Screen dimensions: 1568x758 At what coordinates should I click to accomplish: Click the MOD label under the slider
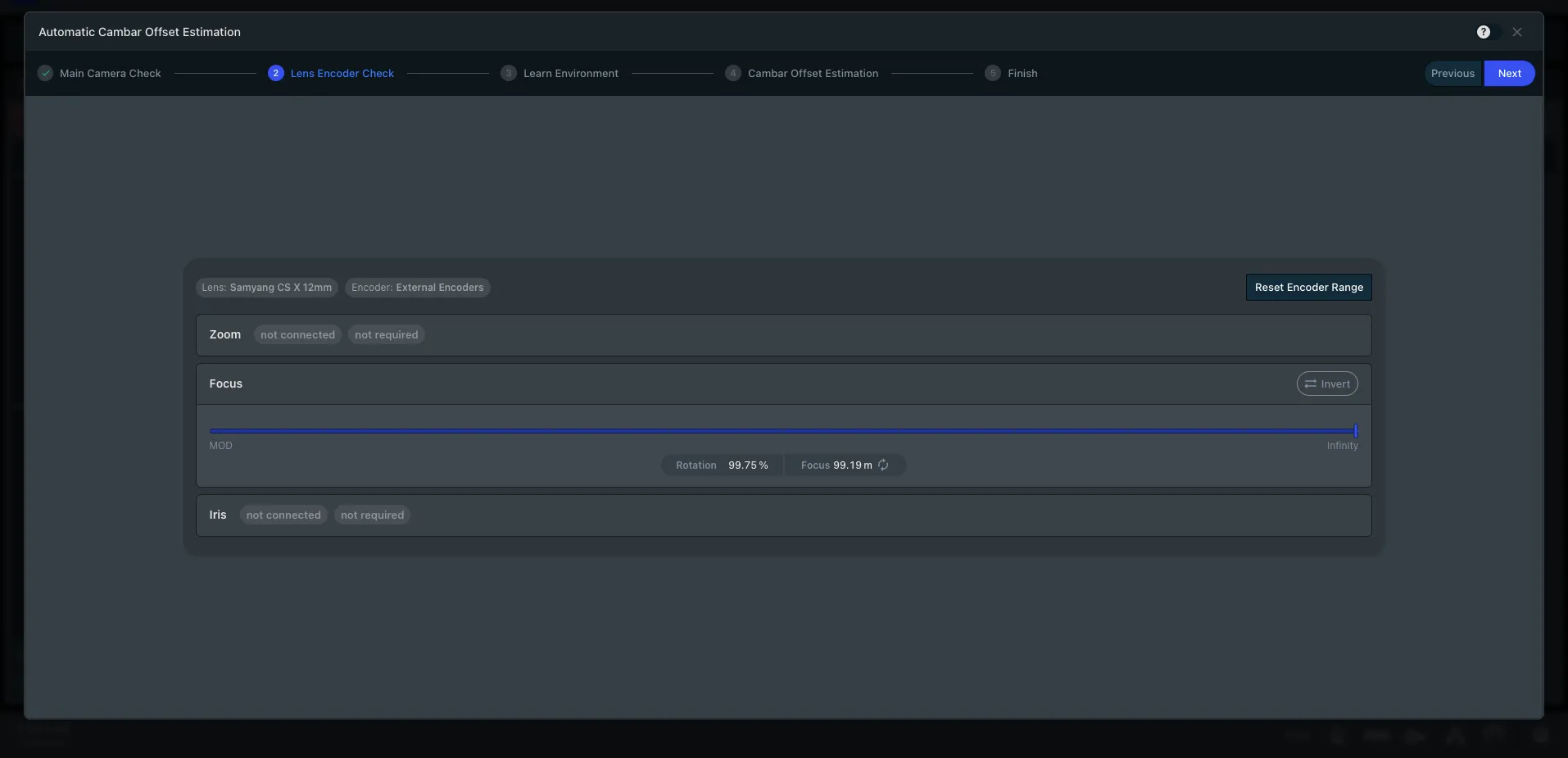[221, 446]
